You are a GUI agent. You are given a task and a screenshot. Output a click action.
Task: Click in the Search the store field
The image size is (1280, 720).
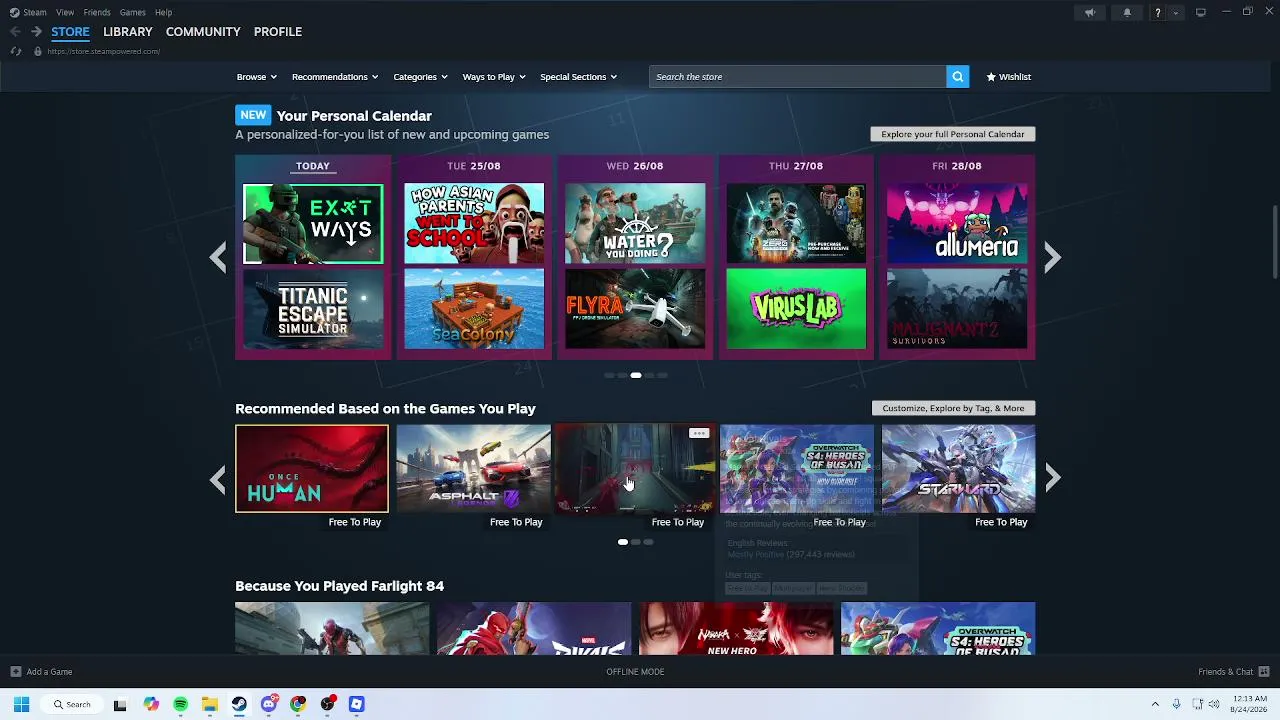tap(797, 77)
